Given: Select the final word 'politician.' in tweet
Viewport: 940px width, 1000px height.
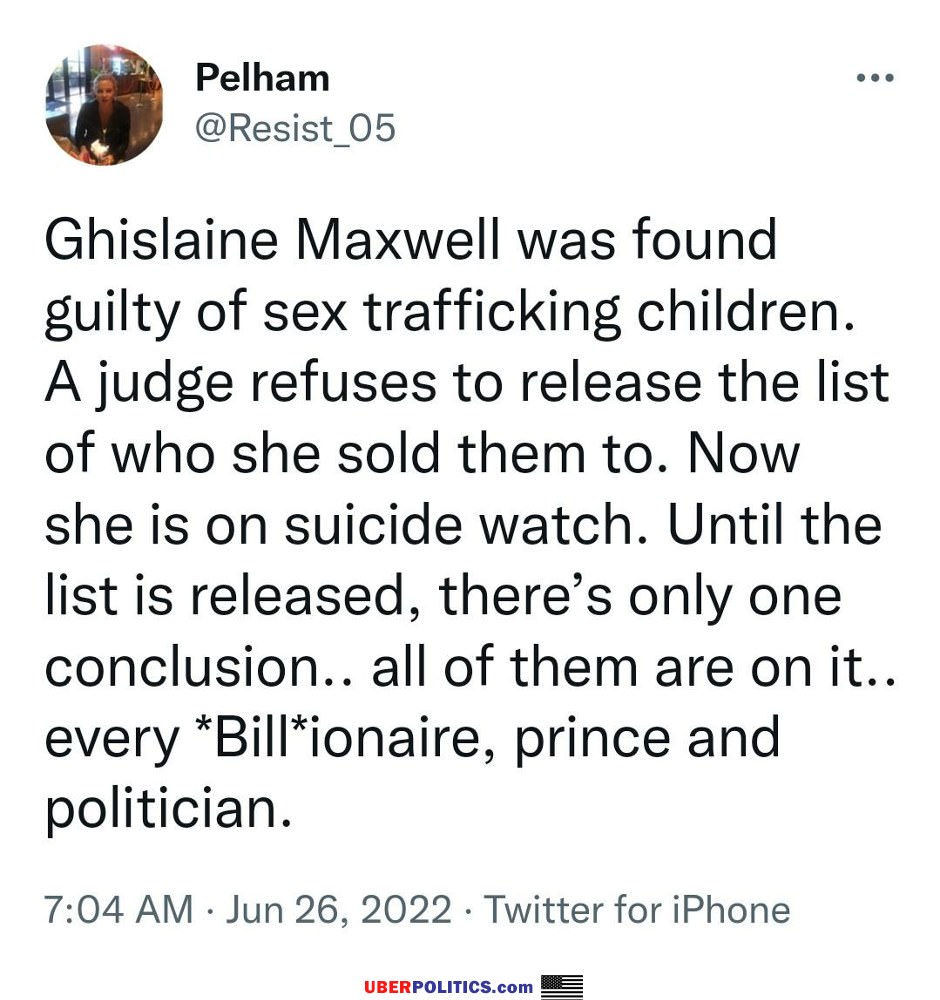Looking at the screenshot, I should point(169,810).
